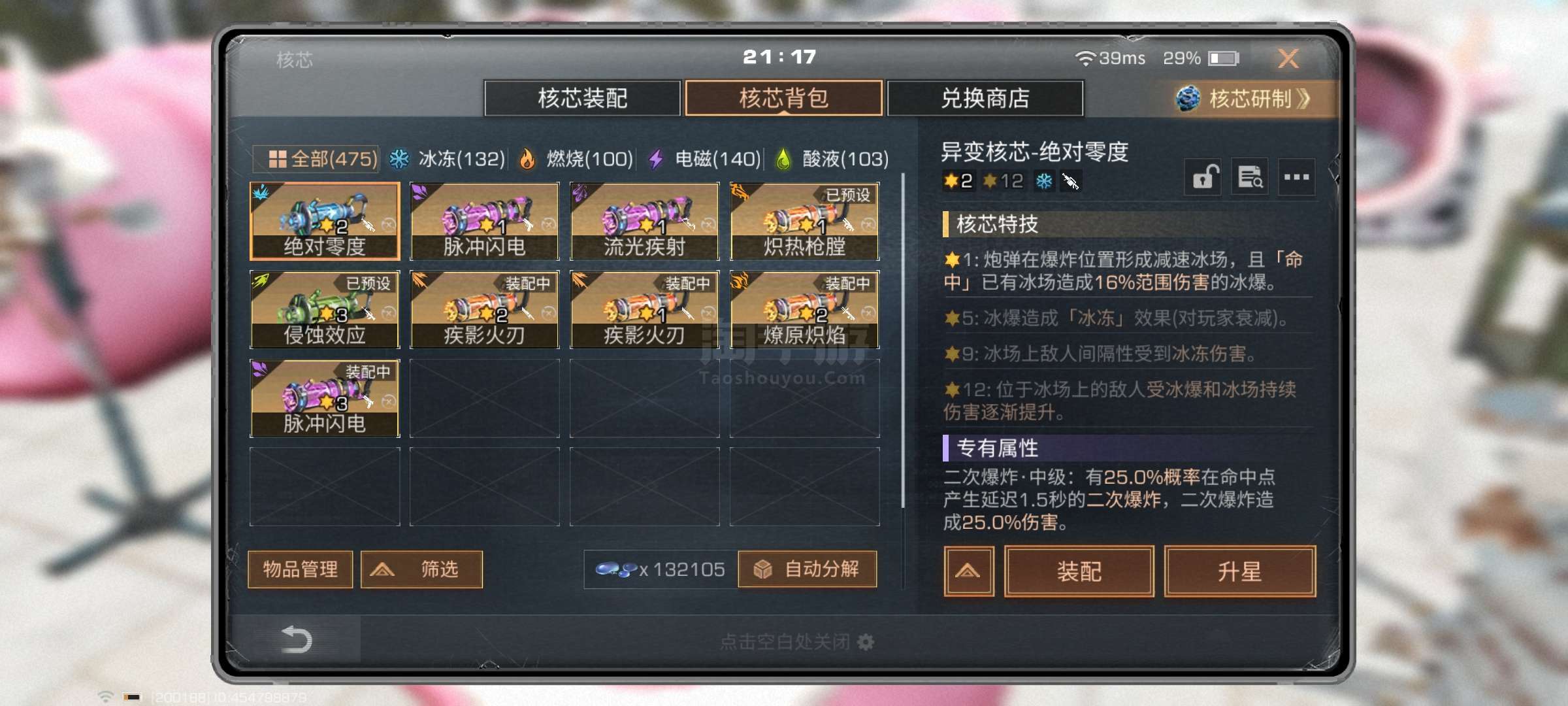Filter cores by 燃烧 flame icon
Screen dimensions: 1568x706
coord(527,159)
